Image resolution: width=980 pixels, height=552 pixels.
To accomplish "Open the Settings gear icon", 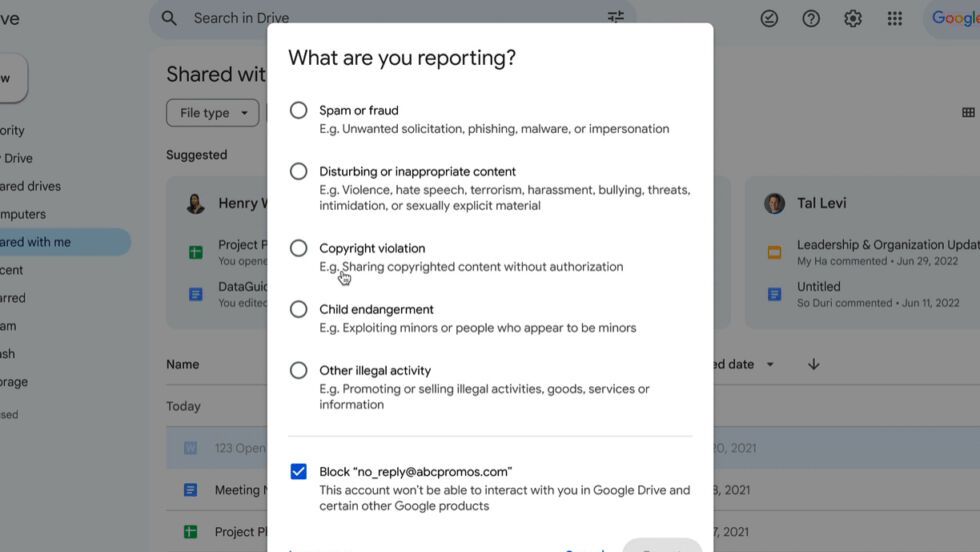I will point(852,19).
